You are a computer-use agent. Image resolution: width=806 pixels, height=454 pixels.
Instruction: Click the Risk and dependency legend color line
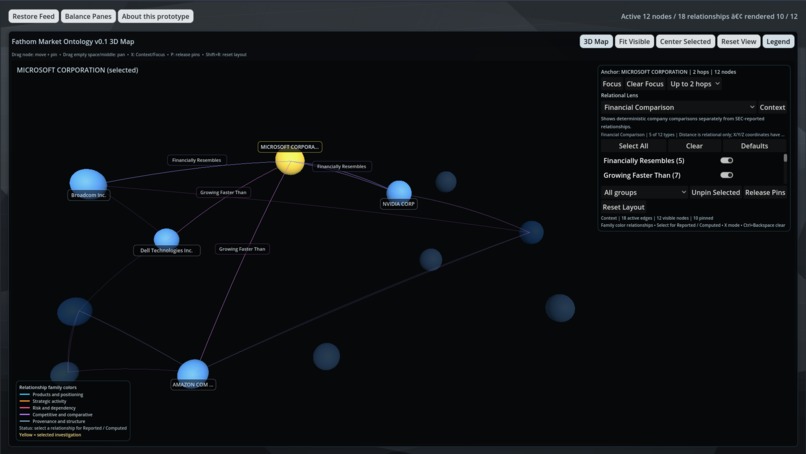(24, 408)
